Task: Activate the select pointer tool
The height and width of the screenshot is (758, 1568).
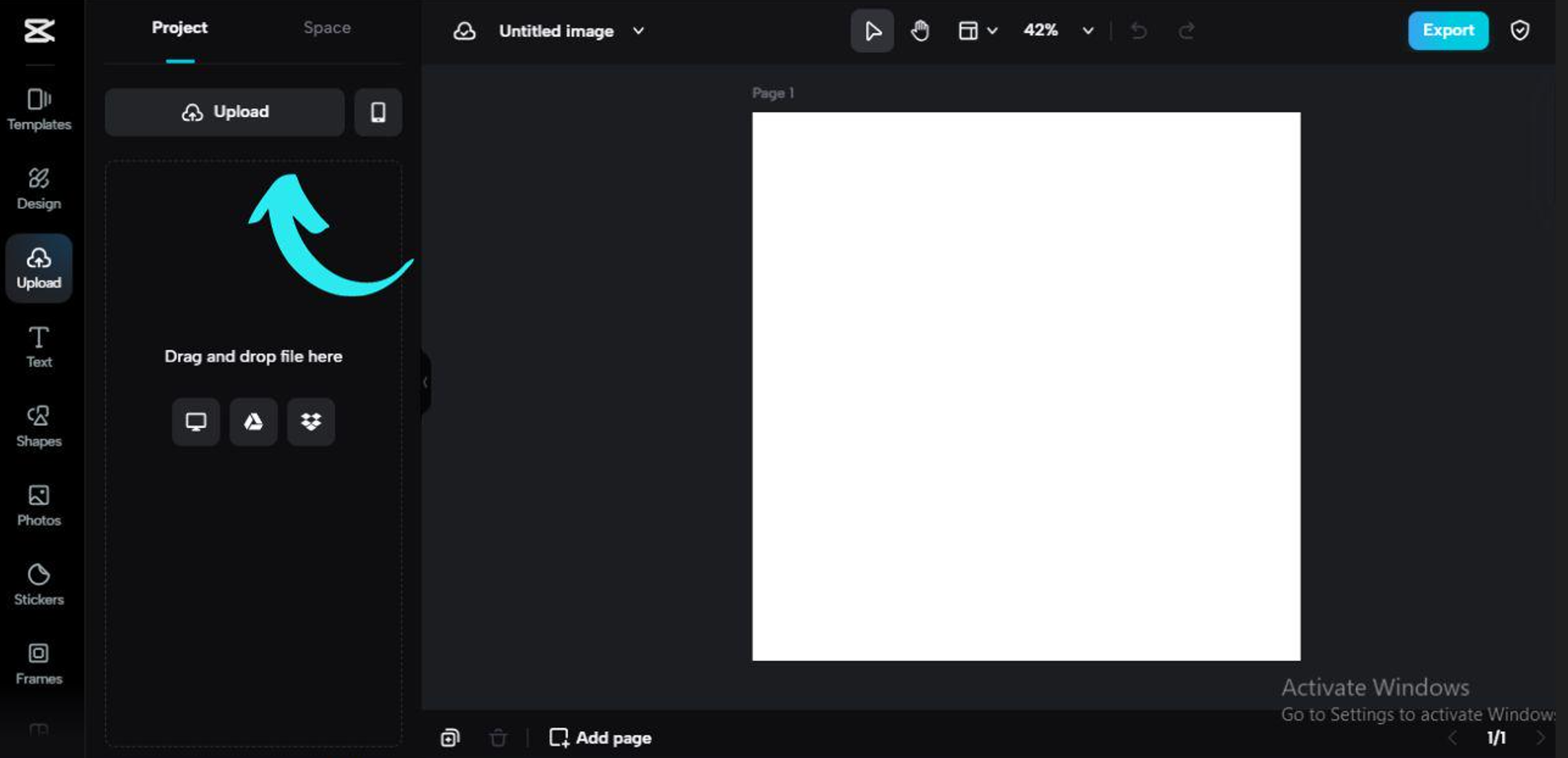Action: [x=872, y=31]
